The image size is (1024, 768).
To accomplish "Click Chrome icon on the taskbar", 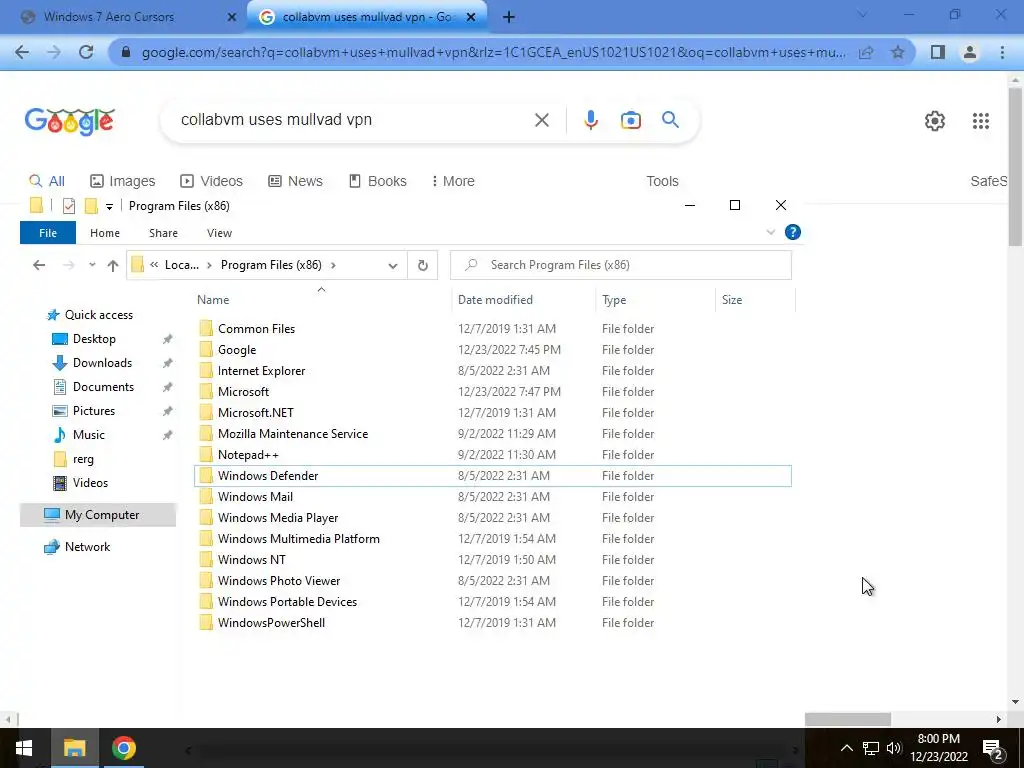I will pyautogui.click(x=123, y=748).
